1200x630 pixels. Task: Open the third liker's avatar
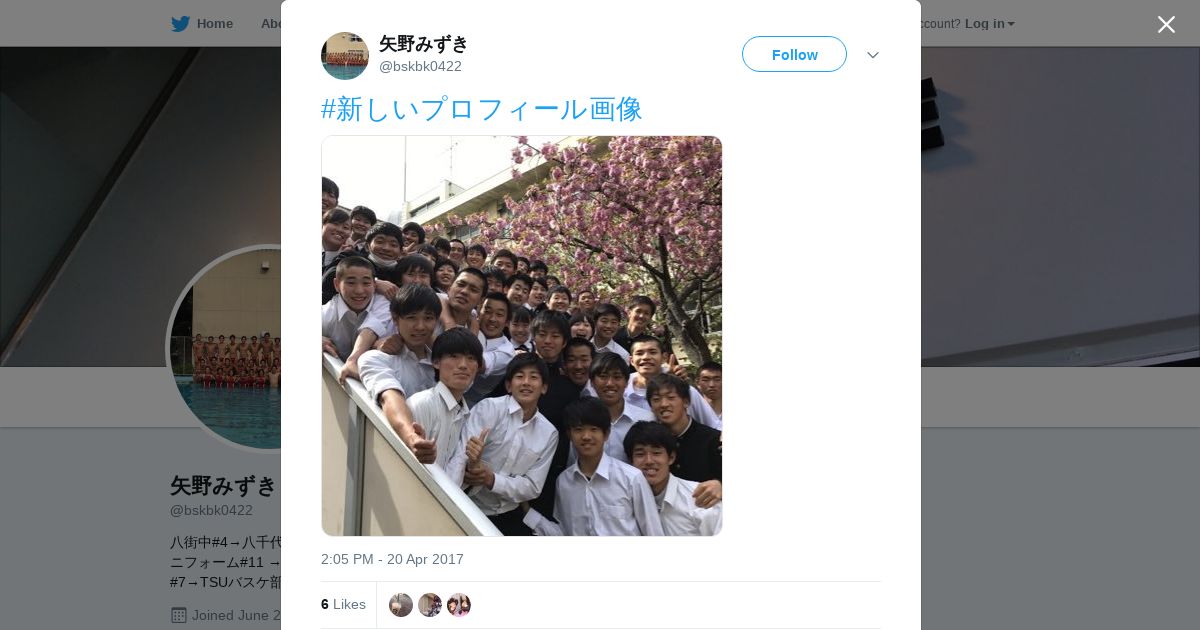point(459,605)
